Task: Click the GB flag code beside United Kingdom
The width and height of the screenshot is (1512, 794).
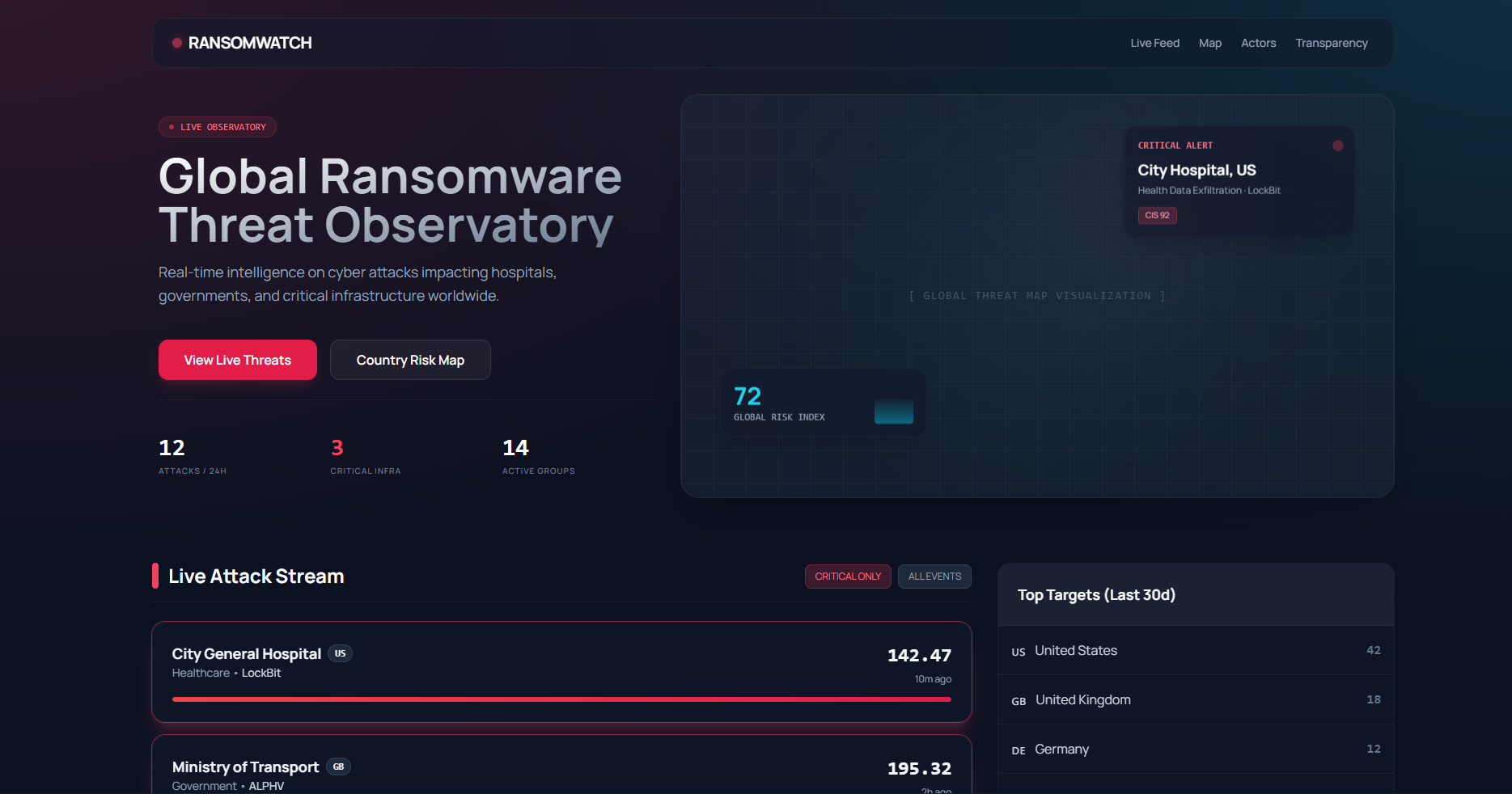Action: [x=1018, y=702]
